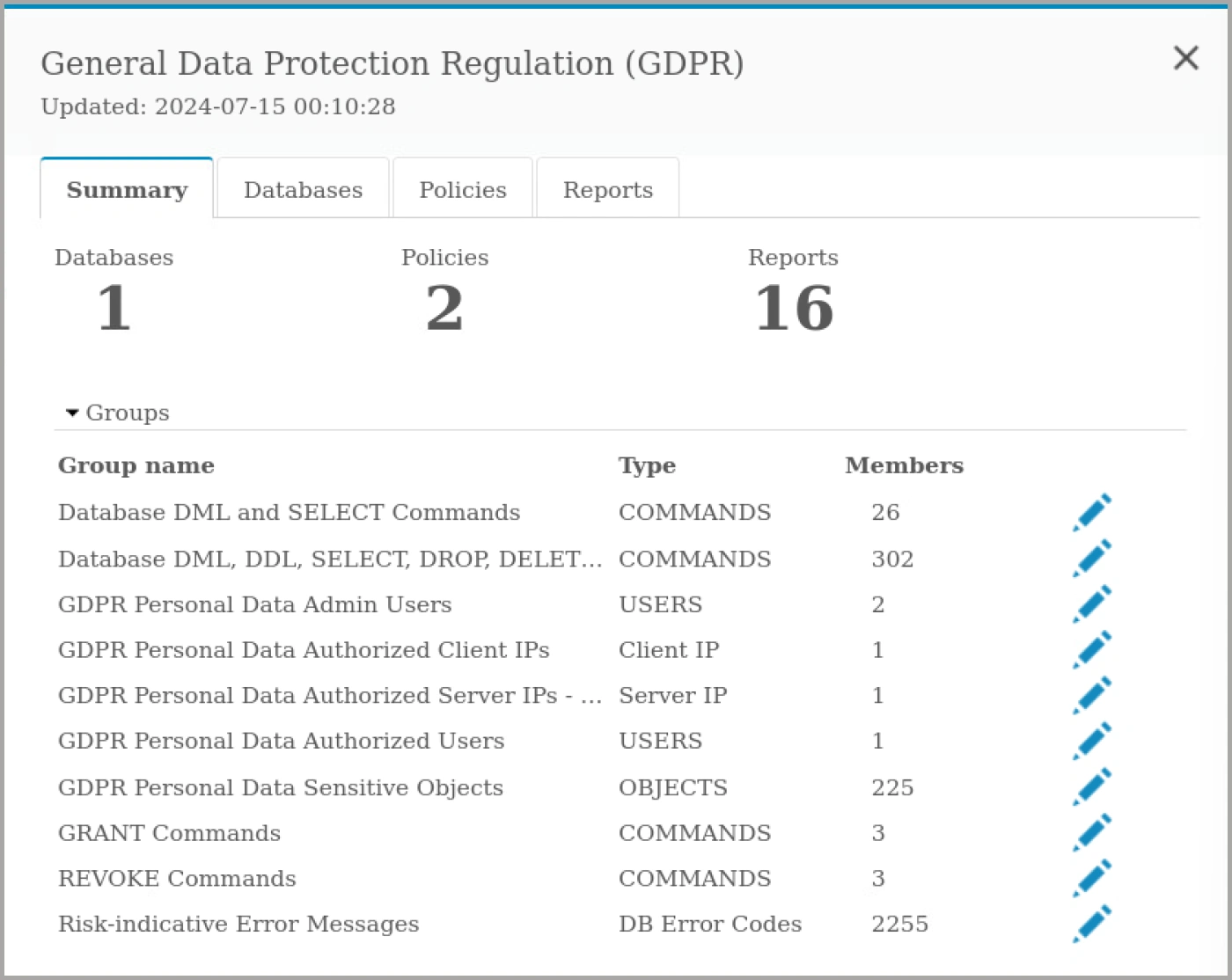Edit the Authorized Client IPs group
The image size is (1232, 980).
click(1092, 650)
